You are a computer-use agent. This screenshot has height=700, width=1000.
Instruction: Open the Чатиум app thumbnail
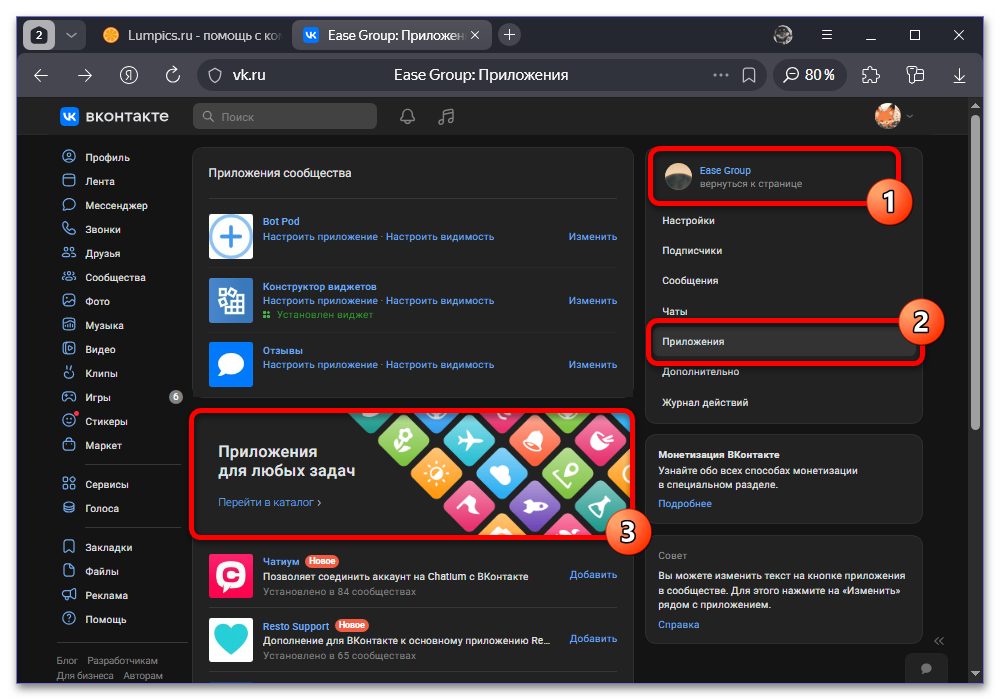[x=231, y=576]
